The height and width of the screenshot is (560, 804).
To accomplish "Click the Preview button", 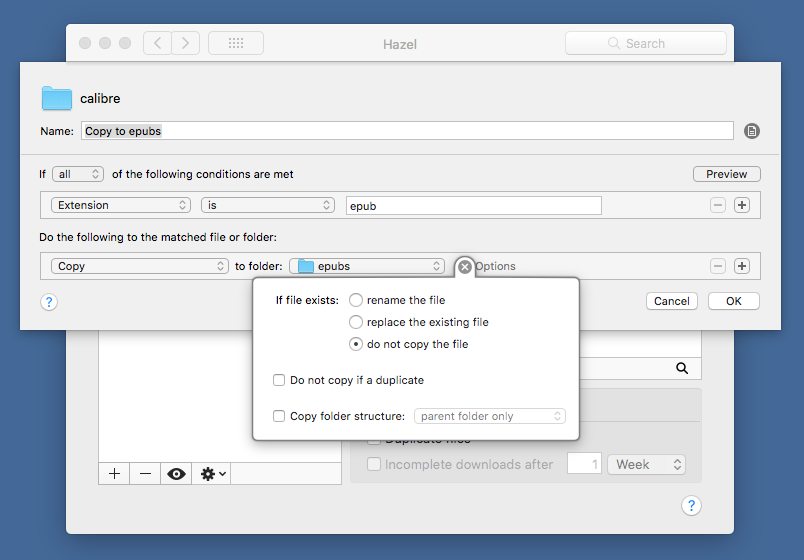I will (726, 174).
